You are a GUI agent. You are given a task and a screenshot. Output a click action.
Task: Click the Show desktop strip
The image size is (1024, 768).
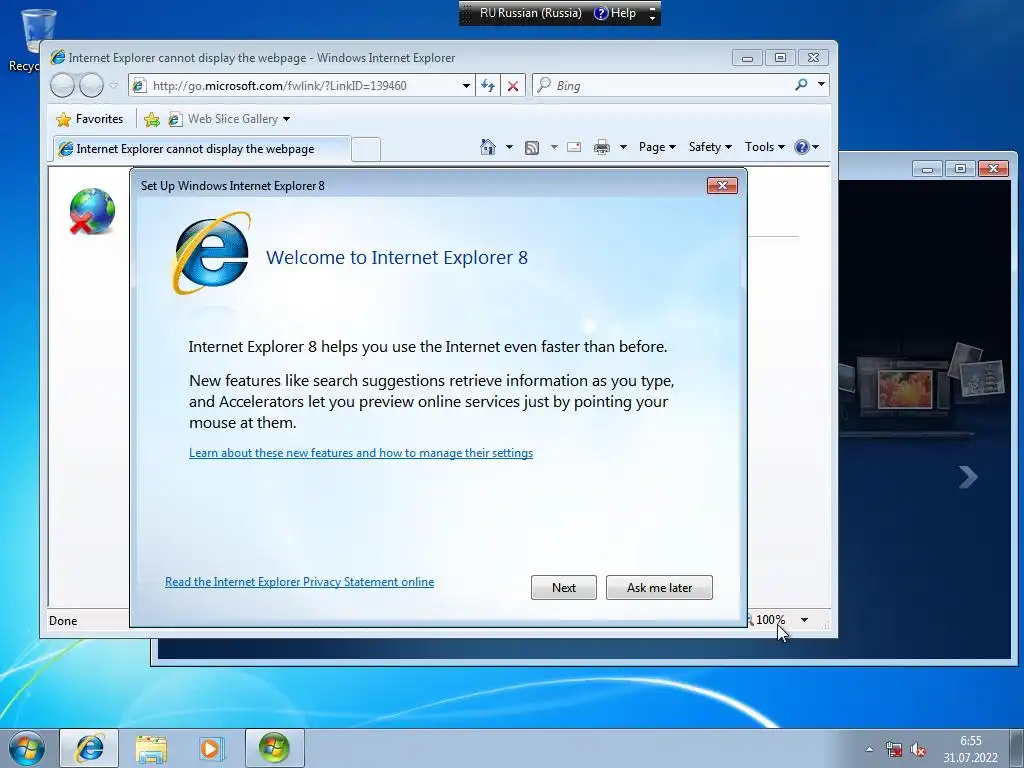[x=1019, y=748]
